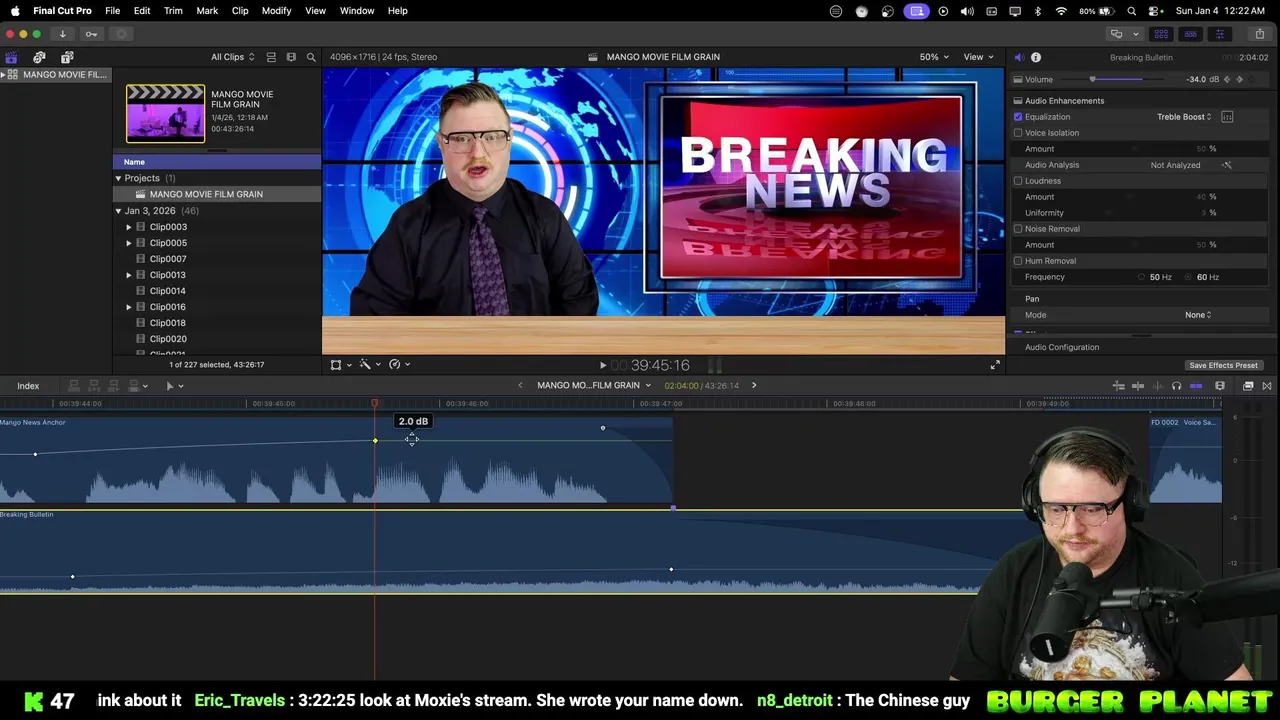Image resolution: width=1280 pixels, height=720 pixels.
Task: Click the Audio Analysis analyze button
Action: [x=1227, y=165]
